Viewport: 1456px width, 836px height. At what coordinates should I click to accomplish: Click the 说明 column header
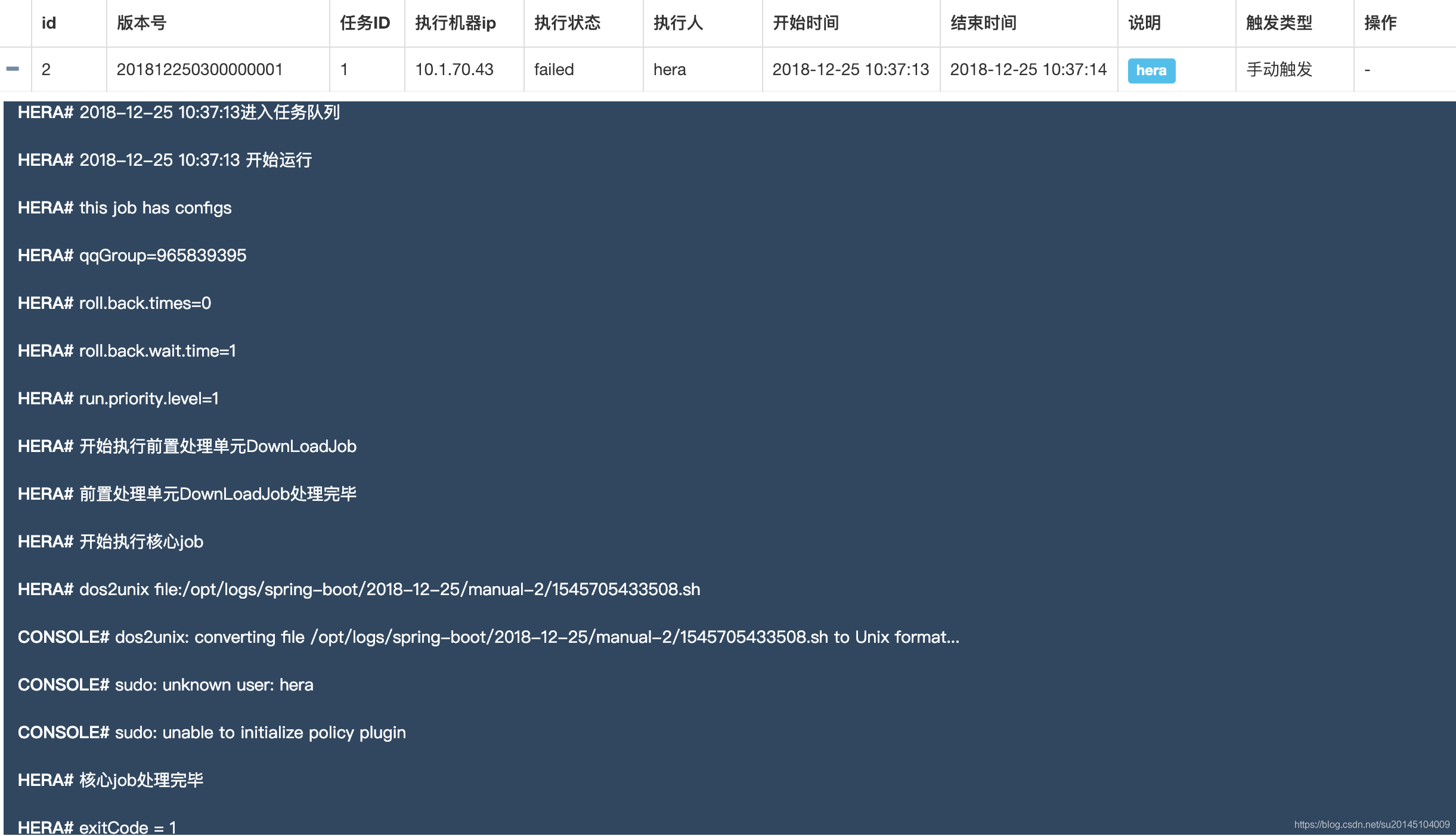pos(1144,23)
